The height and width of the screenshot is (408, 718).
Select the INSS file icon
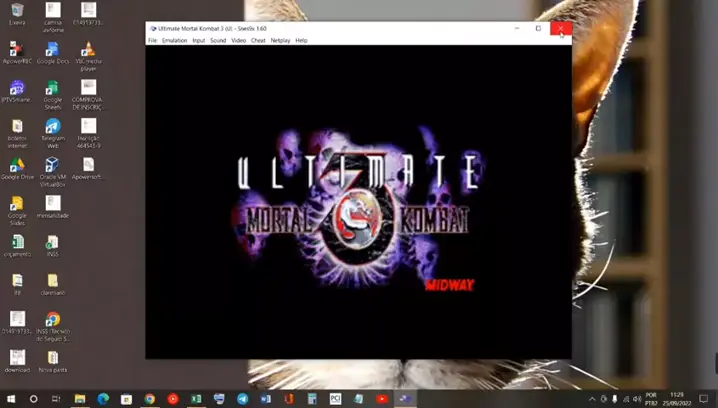click(53, 245)
